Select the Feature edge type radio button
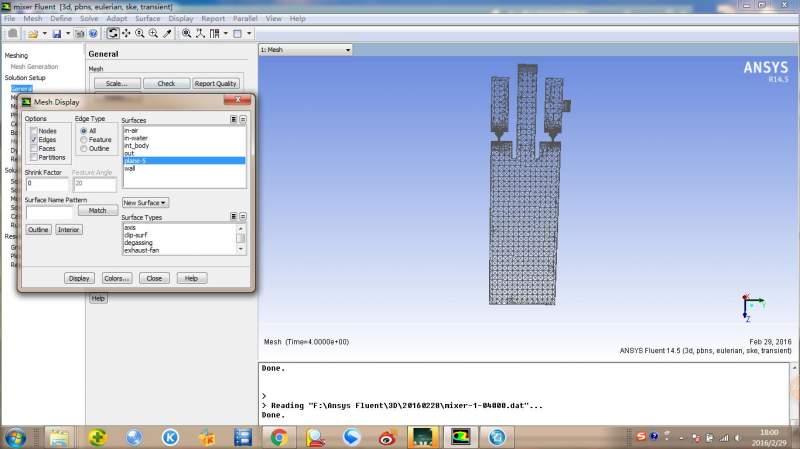The height and width of the screenshot is (449, 800). click(84, 139)
